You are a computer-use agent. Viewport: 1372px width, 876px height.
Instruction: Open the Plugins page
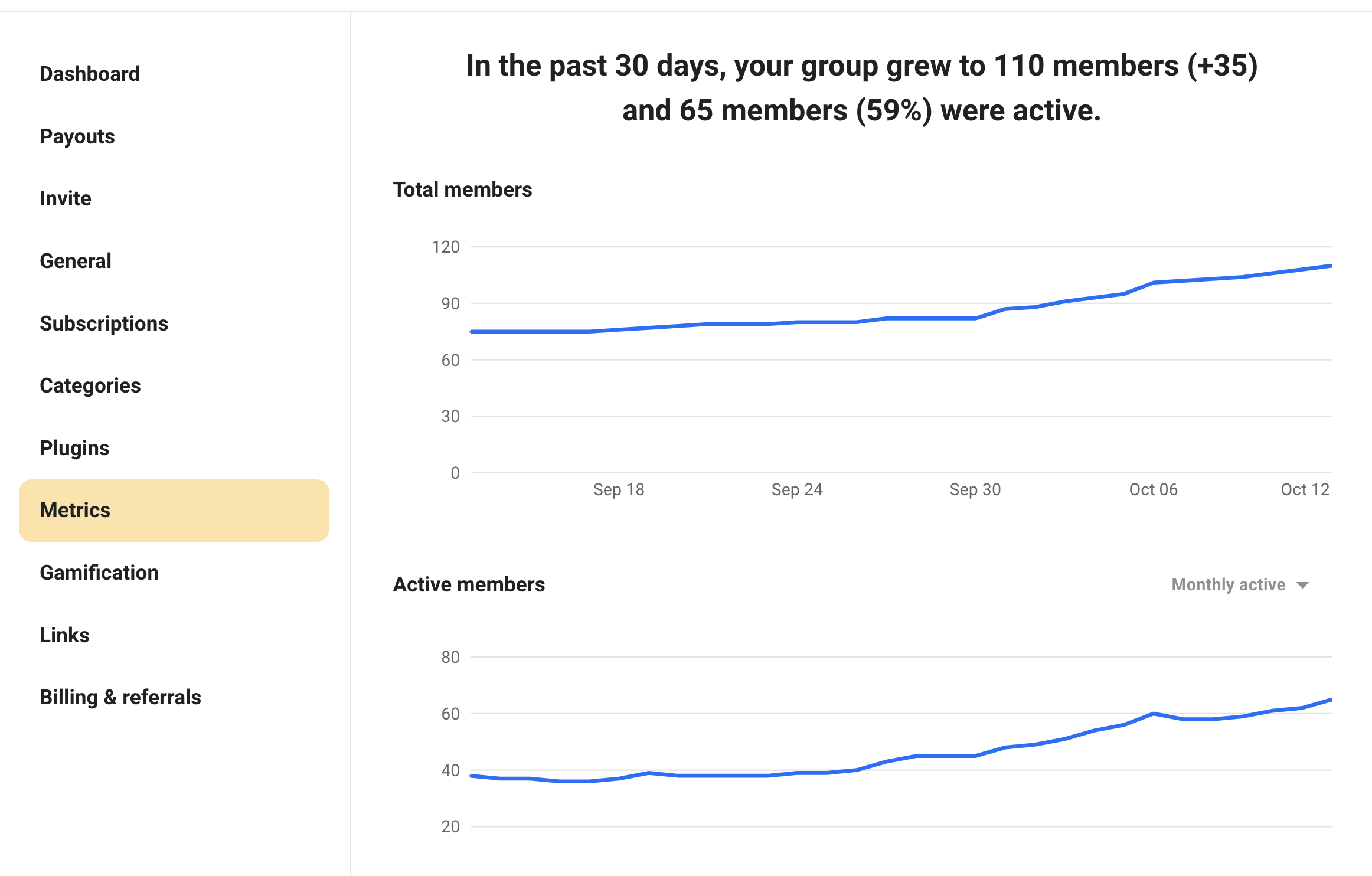coord(74,447)
